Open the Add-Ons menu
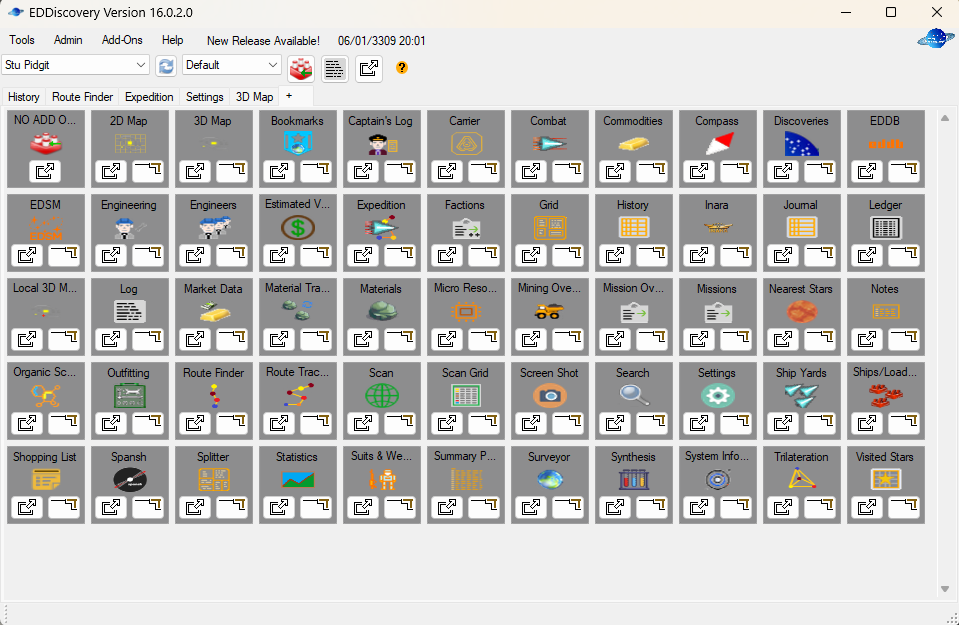Viewport: 959px width, 625px height. tap(122, 40)
